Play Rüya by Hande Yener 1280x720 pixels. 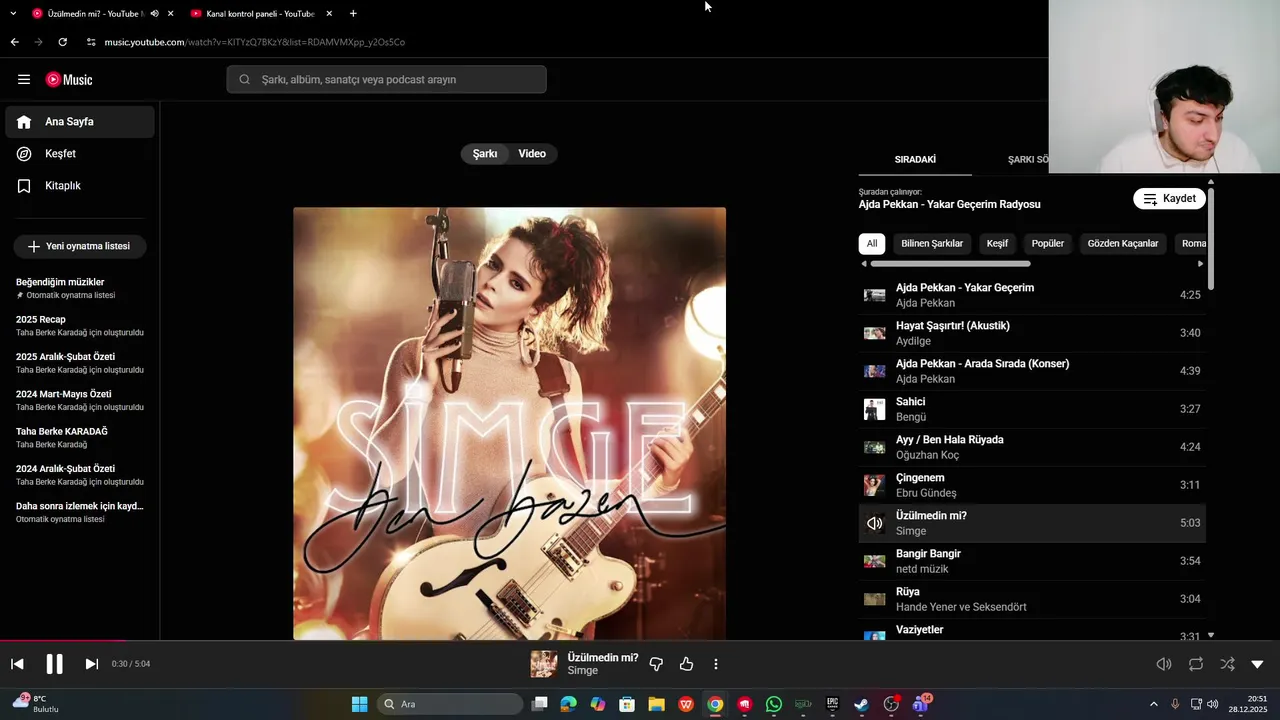click(x=1032, y=599)
